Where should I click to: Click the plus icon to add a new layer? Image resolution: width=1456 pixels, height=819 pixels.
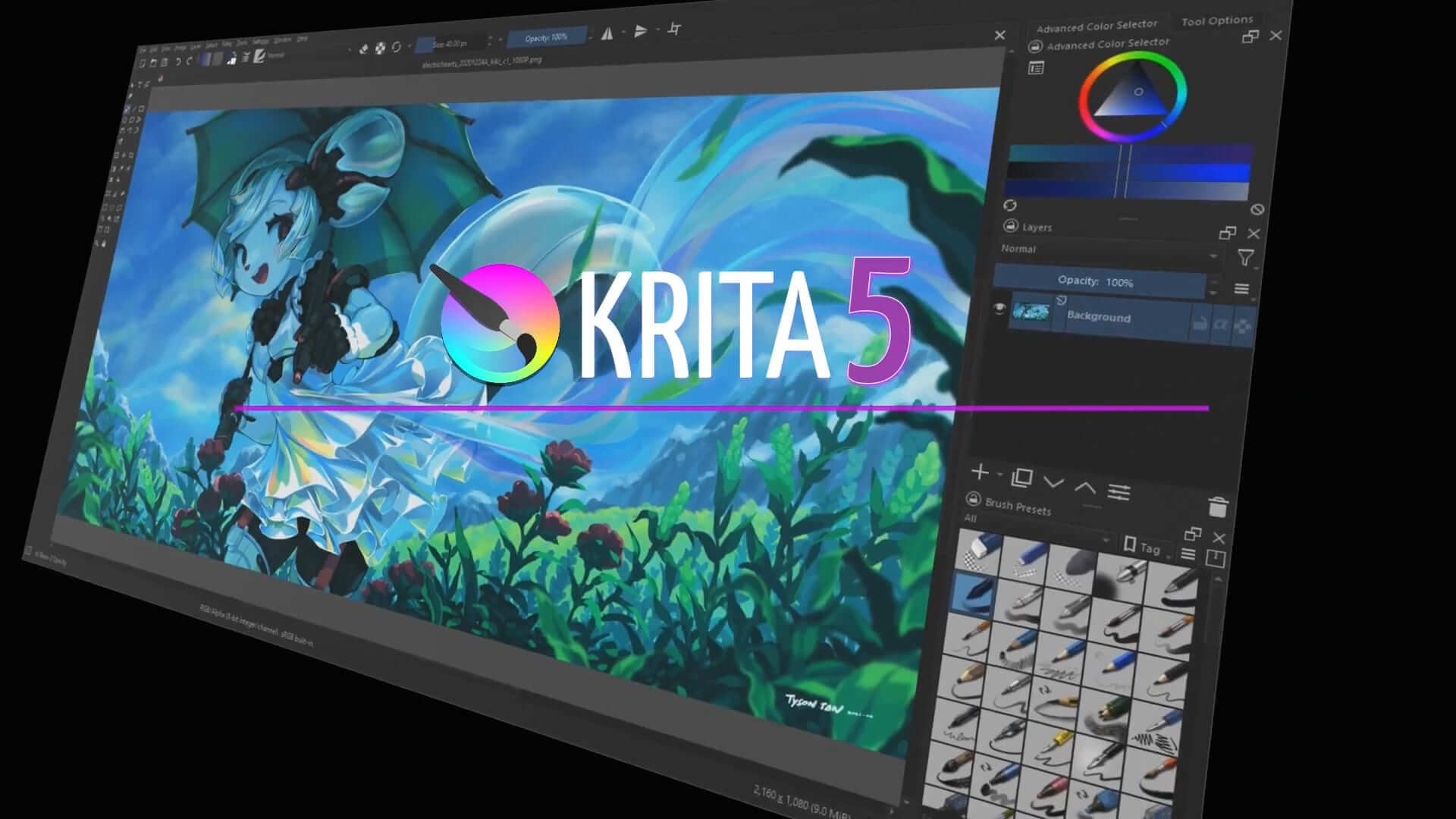981,474
